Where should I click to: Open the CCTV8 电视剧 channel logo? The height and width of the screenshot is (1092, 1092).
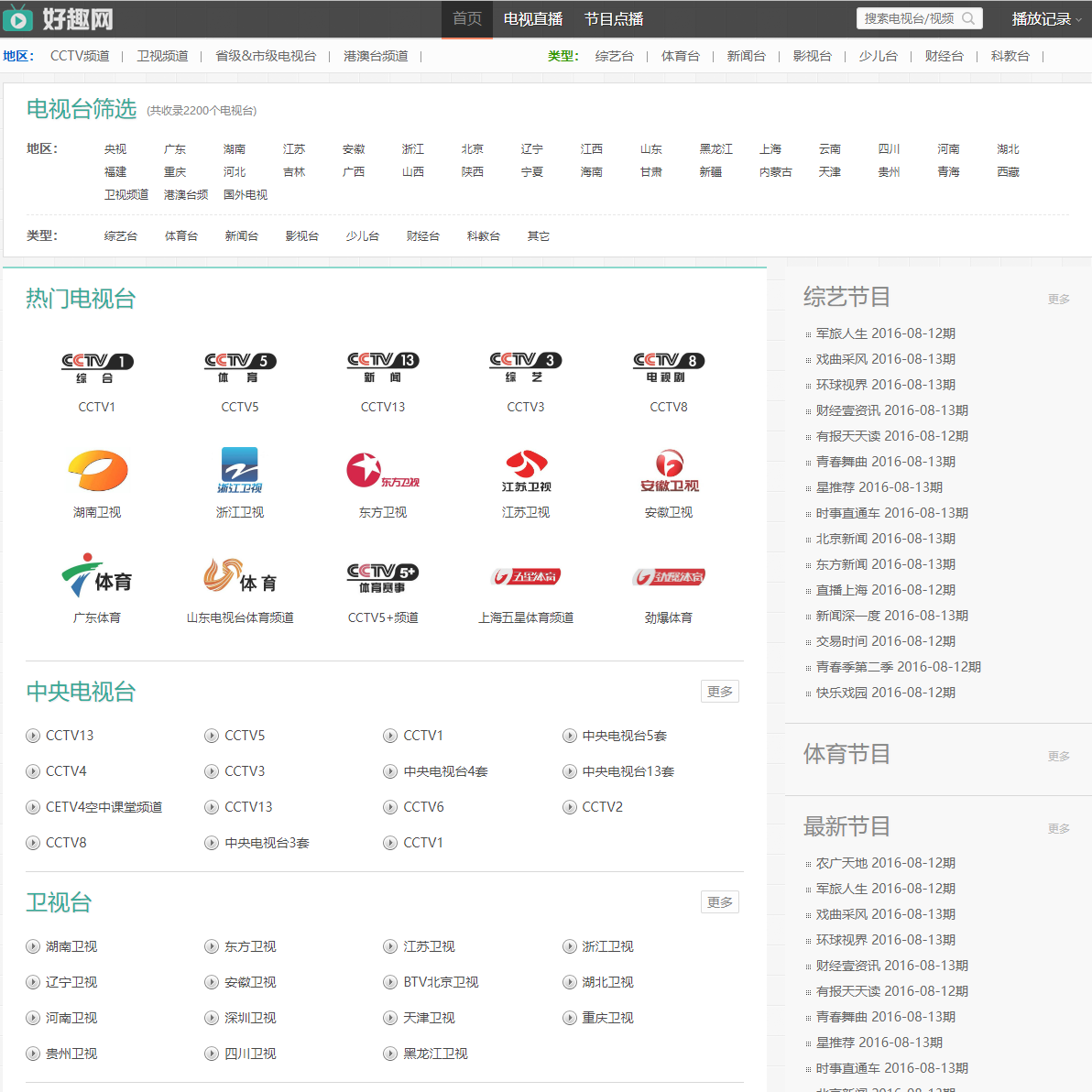(x=669, y=368)
